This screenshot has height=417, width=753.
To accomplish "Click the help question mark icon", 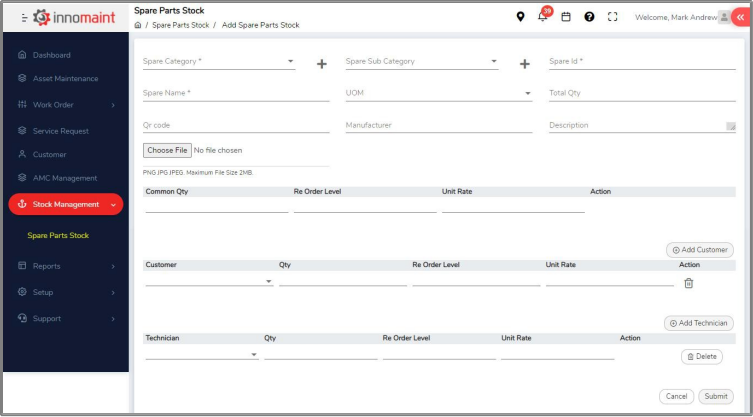I will [x=589, y=17].
